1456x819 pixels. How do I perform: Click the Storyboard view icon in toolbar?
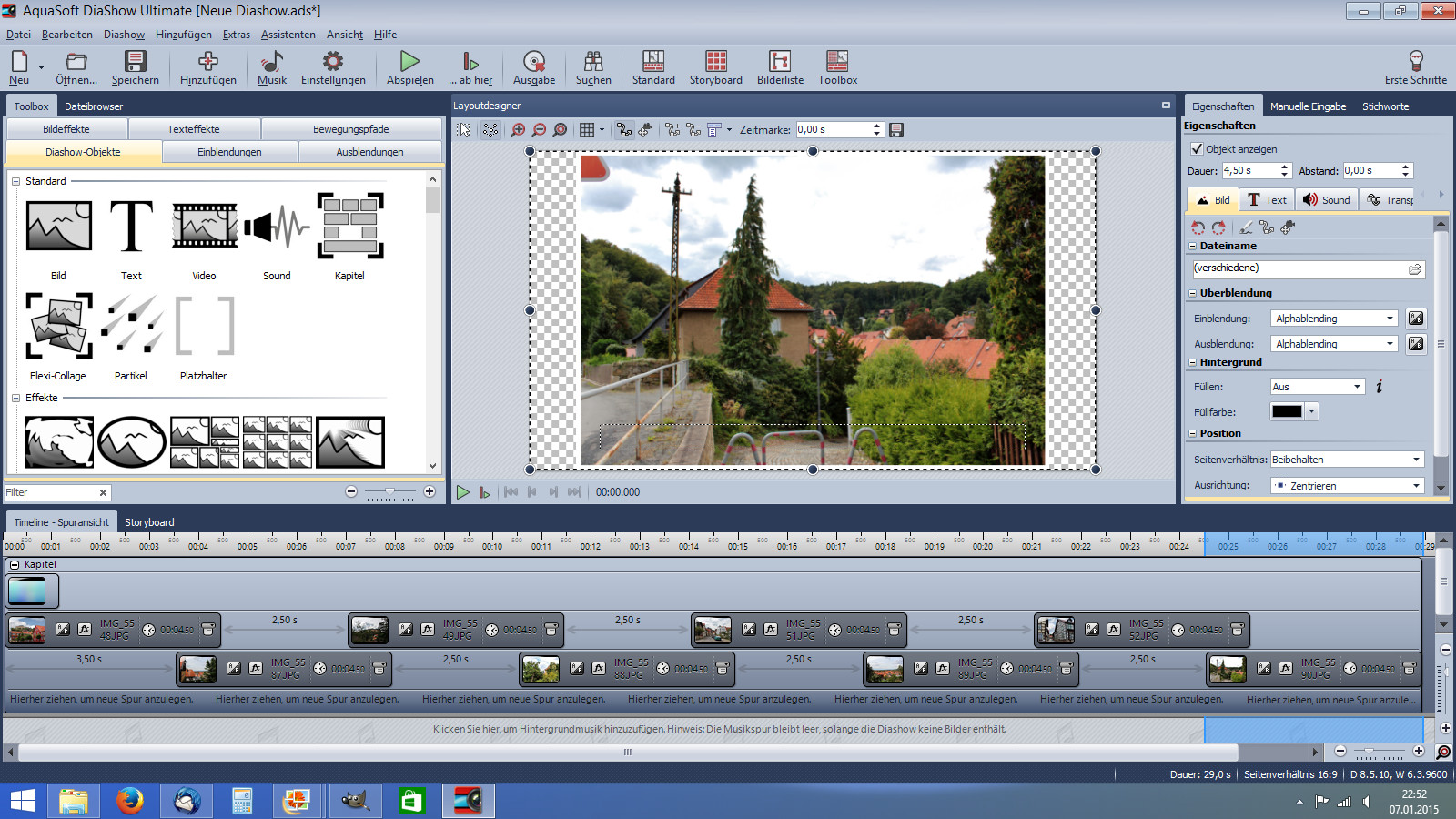[715, 62]
